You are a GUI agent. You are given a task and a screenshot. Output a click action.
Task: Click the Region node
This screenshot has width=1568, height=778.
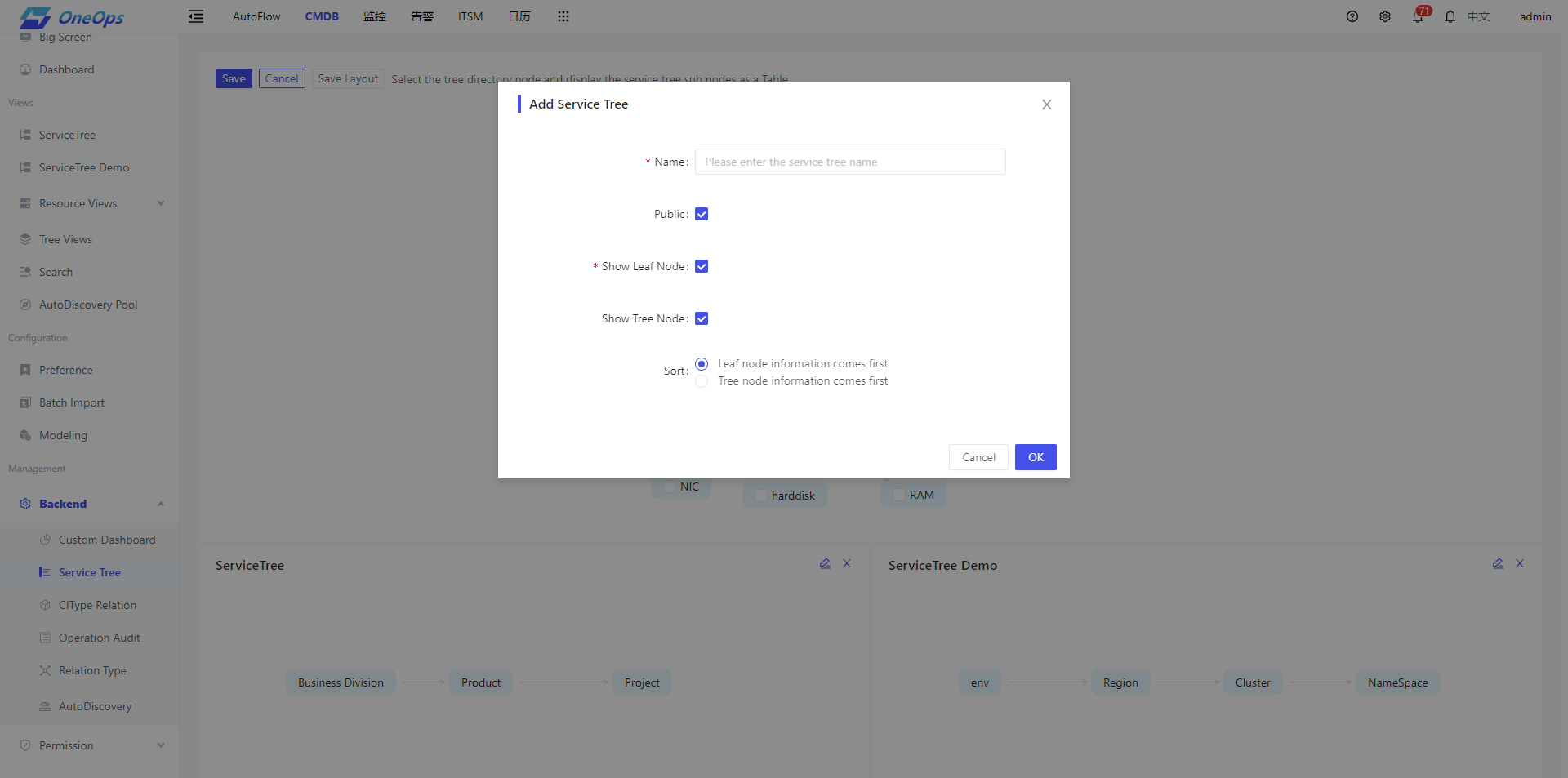pyautogui.click(x=1120, y=682)
